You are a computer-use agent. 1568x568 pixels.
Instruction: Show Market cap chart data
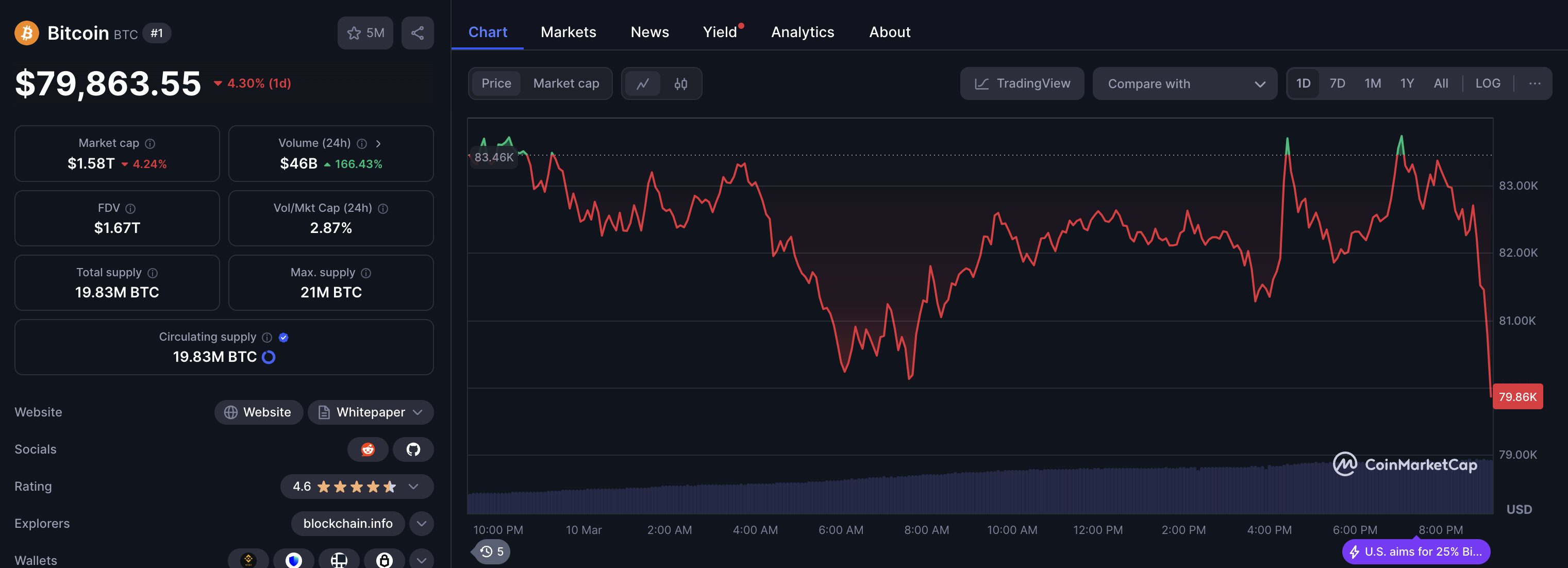pyautogui.click(x=566, y=83)
